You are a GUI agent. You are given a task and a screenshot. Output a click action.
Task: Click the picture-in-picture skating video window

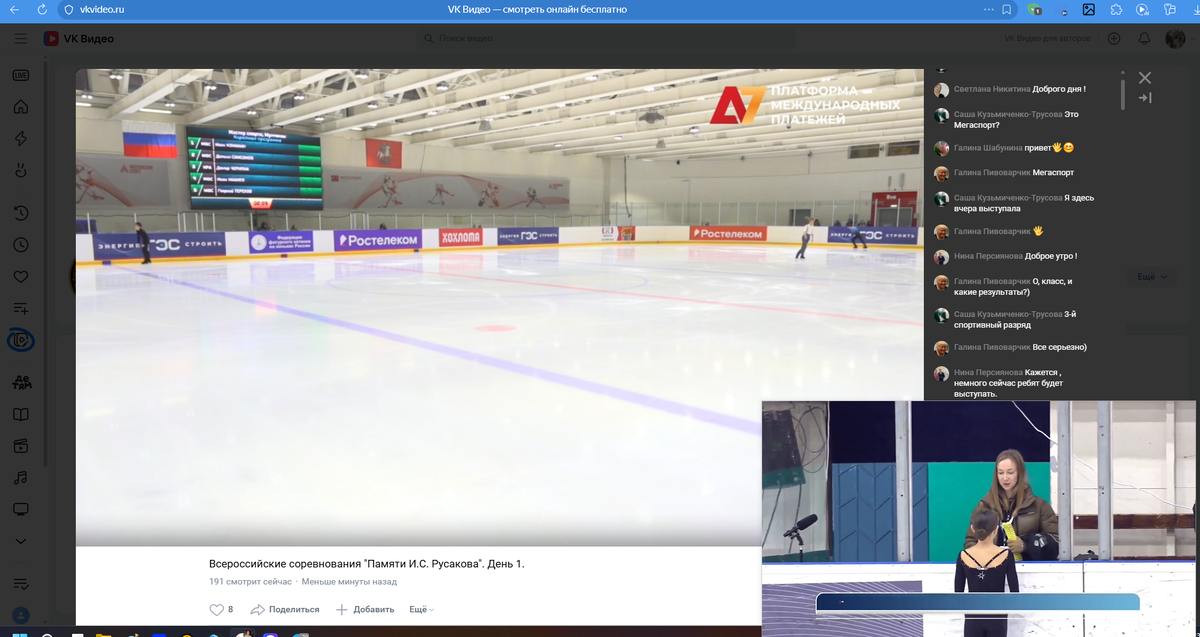pos(980,518)
